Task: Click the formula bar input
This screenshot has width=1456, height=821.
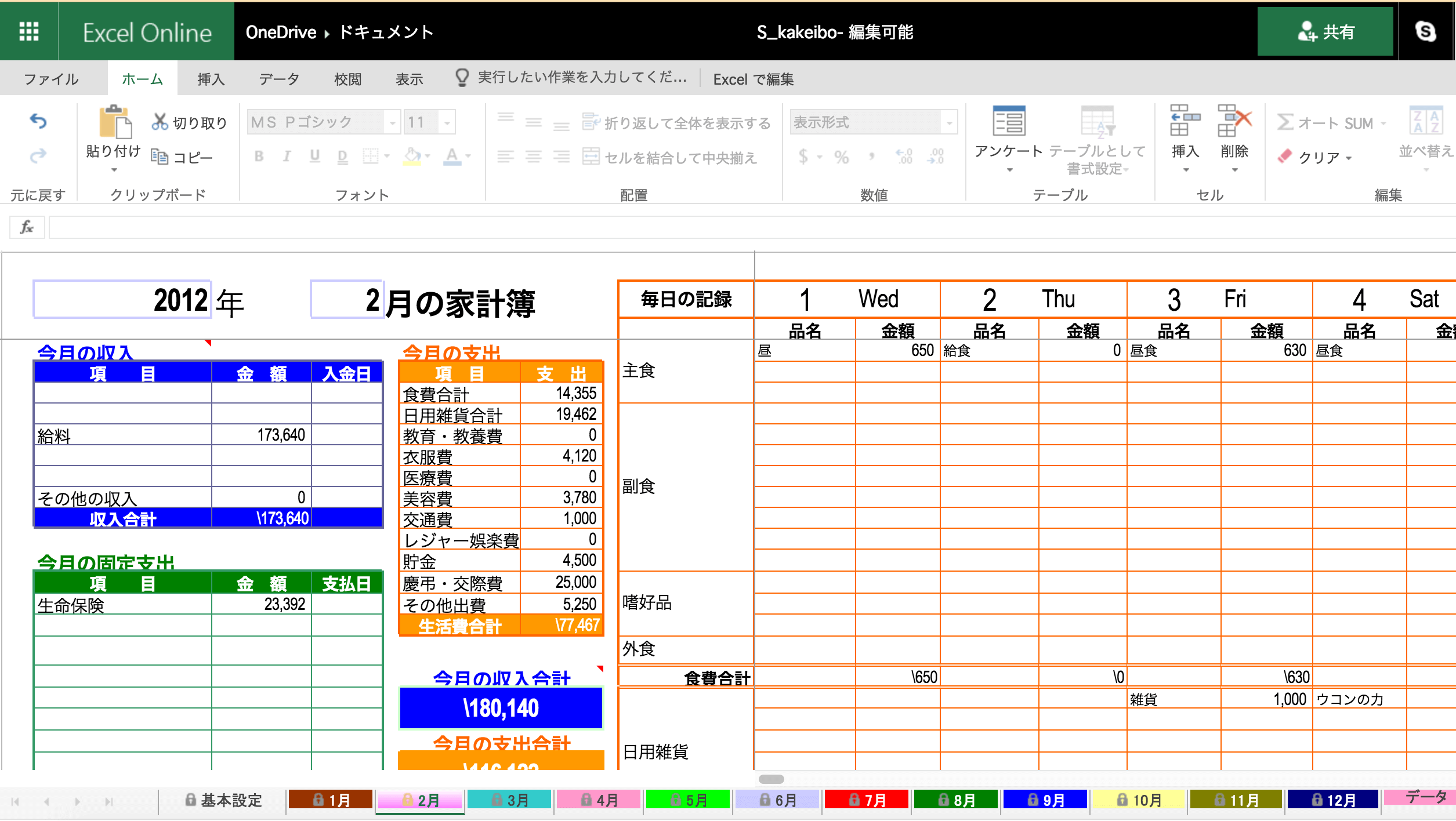Action: 752,227
